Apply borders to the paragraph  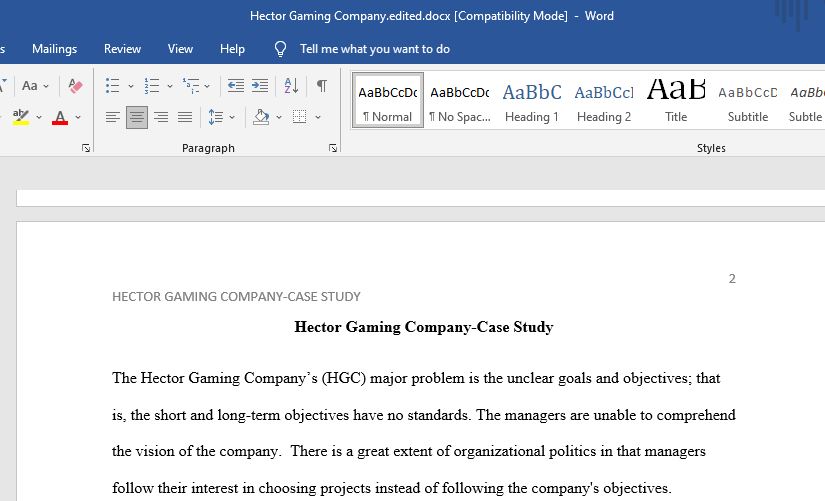coord(299,117)
